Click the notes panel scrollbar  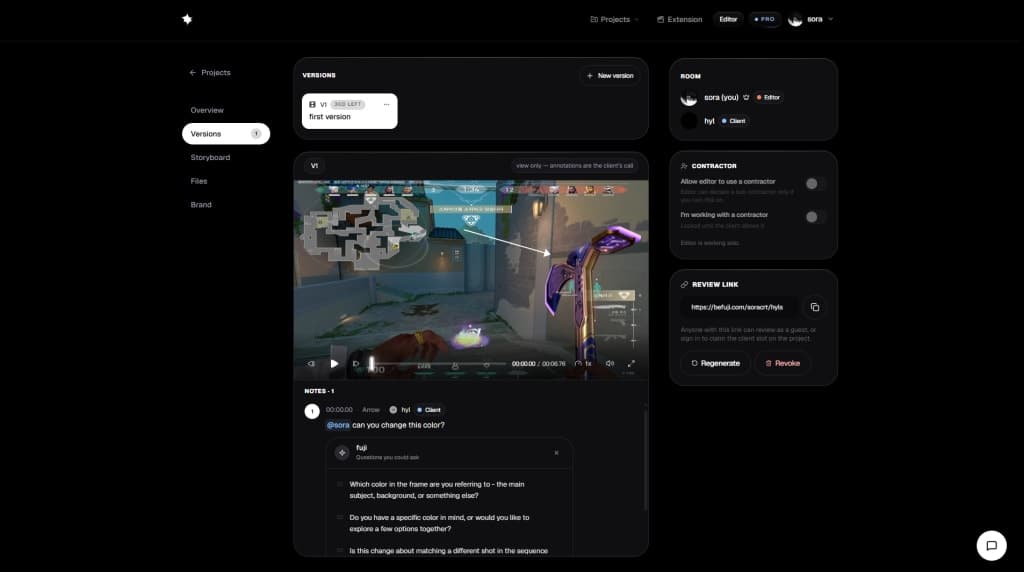645,460
